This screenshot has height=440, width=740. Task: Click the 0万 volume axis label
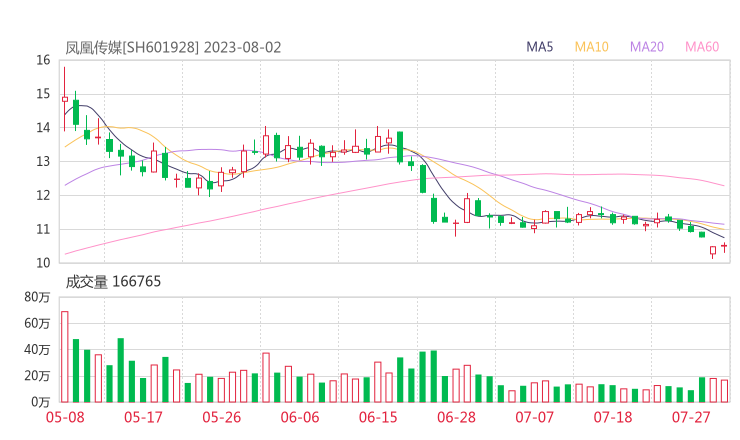pos(41,402)
